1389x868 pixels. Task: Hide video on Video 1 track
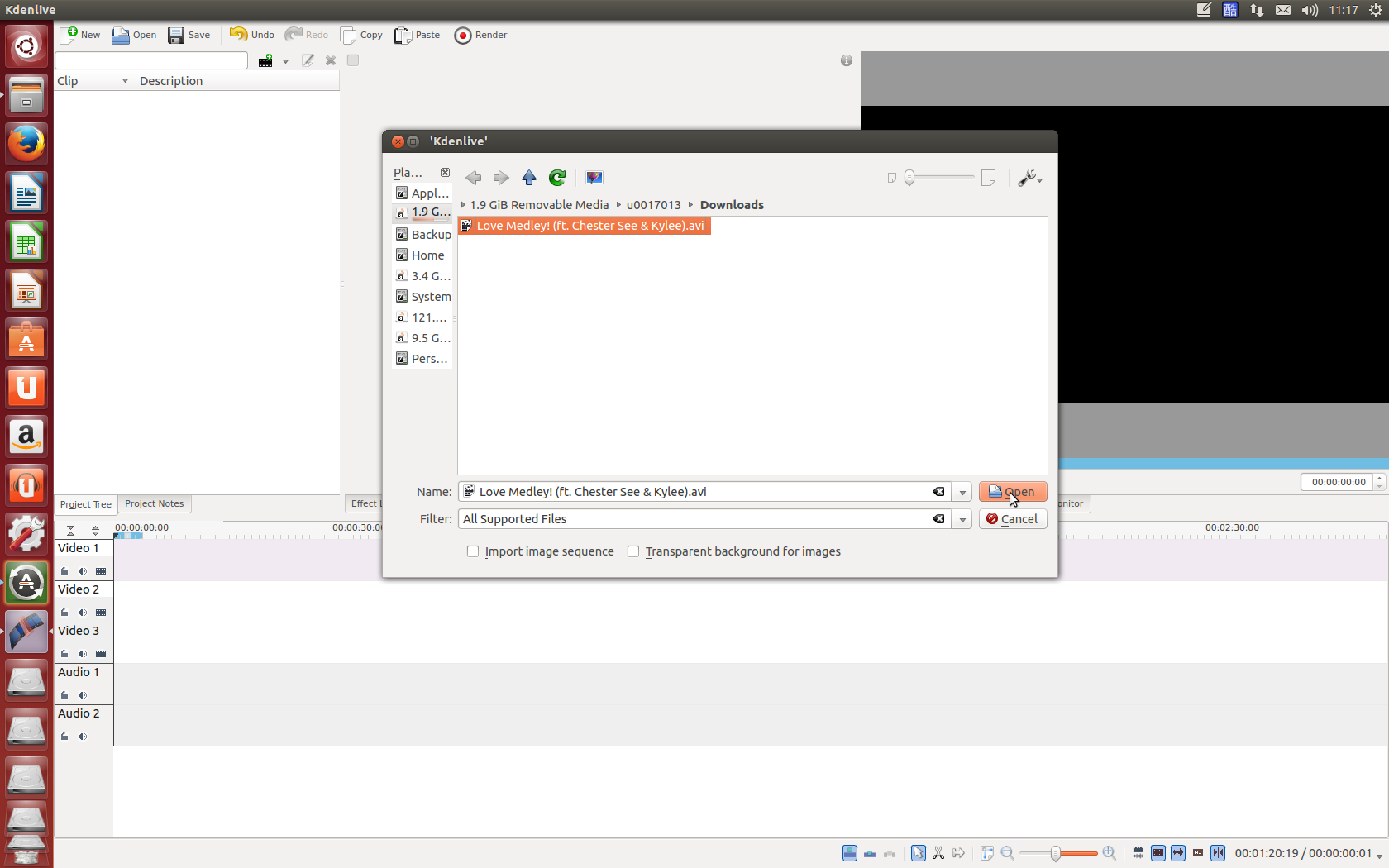coord(101,571)
